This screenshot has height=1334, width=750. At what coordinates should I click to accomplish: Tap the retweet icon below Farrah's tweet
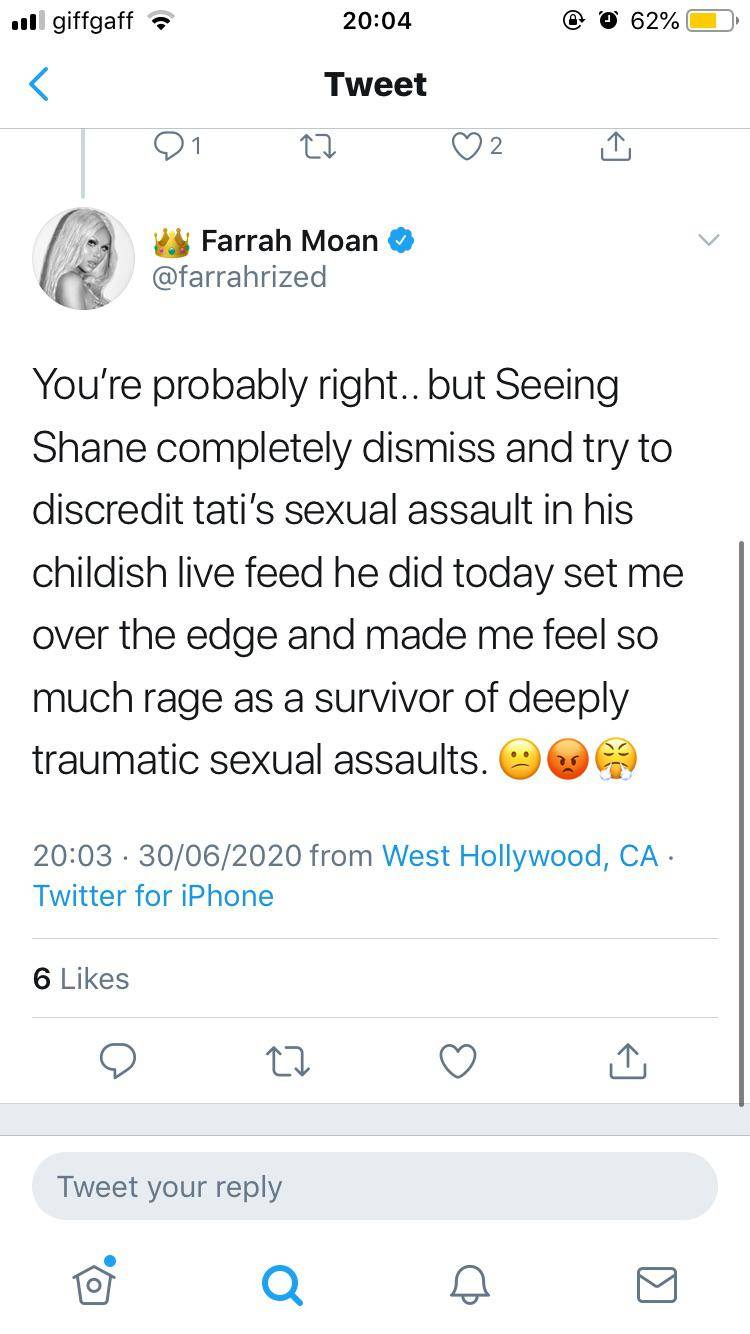287,1061
